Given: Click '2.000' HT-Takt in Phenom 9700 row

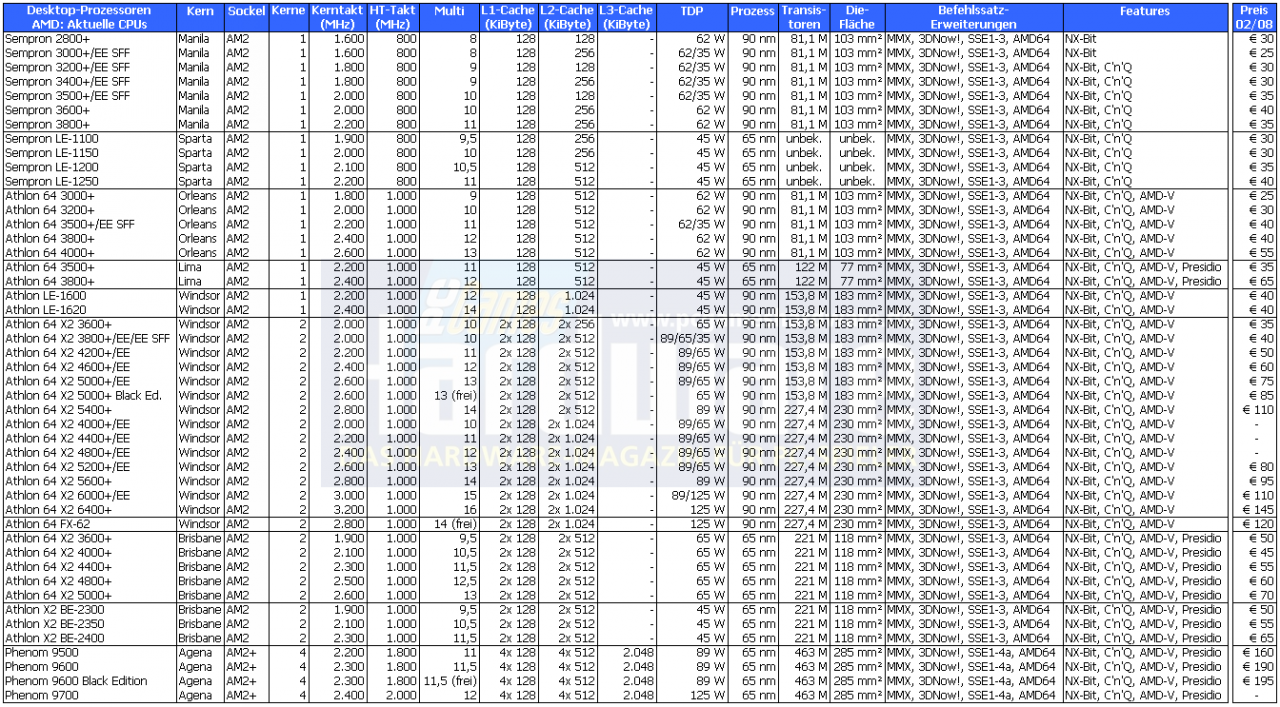Looking at the screenshot, I should [402, 695].
